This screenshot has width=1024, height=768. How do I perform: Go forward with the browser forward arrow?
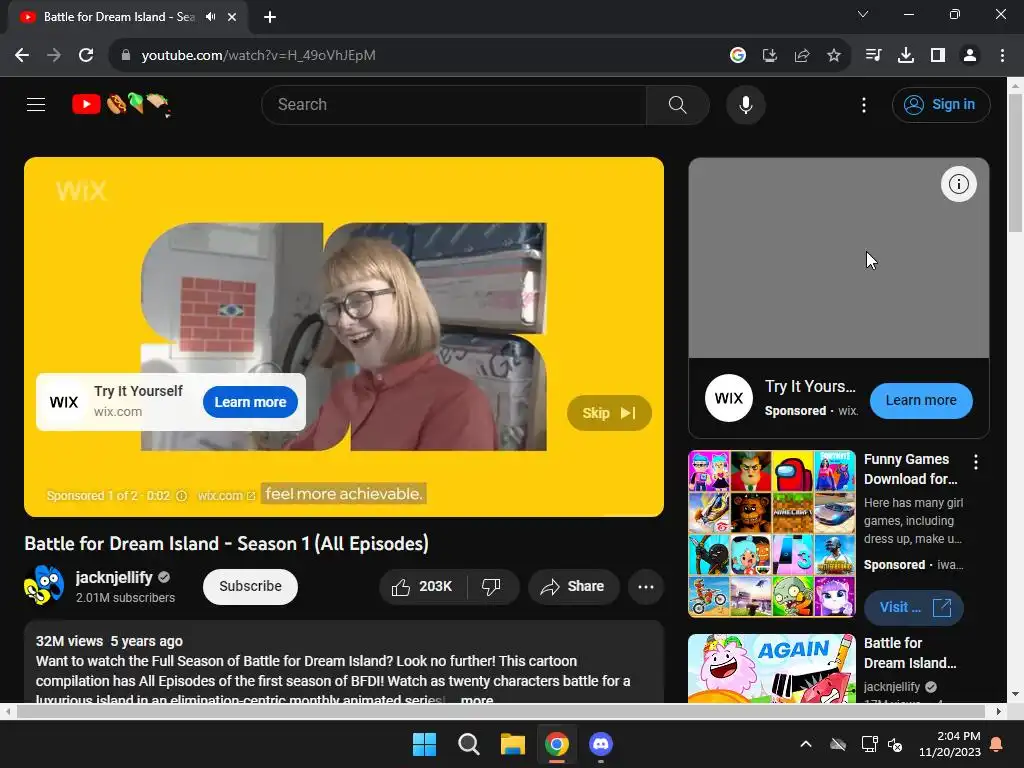point(54,56)
